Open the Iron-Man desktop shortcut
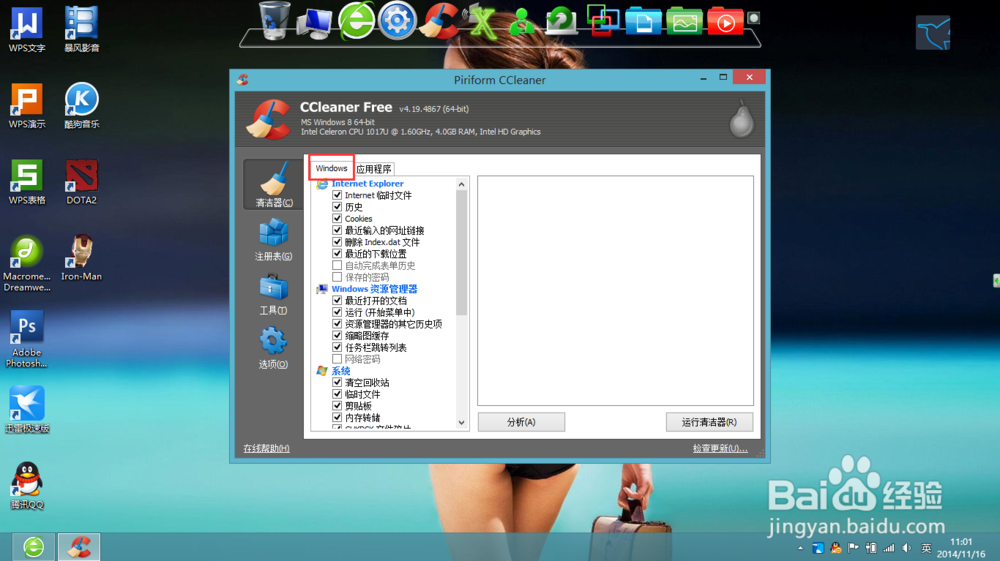The height and width of the screenshot is (561, 1000). (82, 258)
